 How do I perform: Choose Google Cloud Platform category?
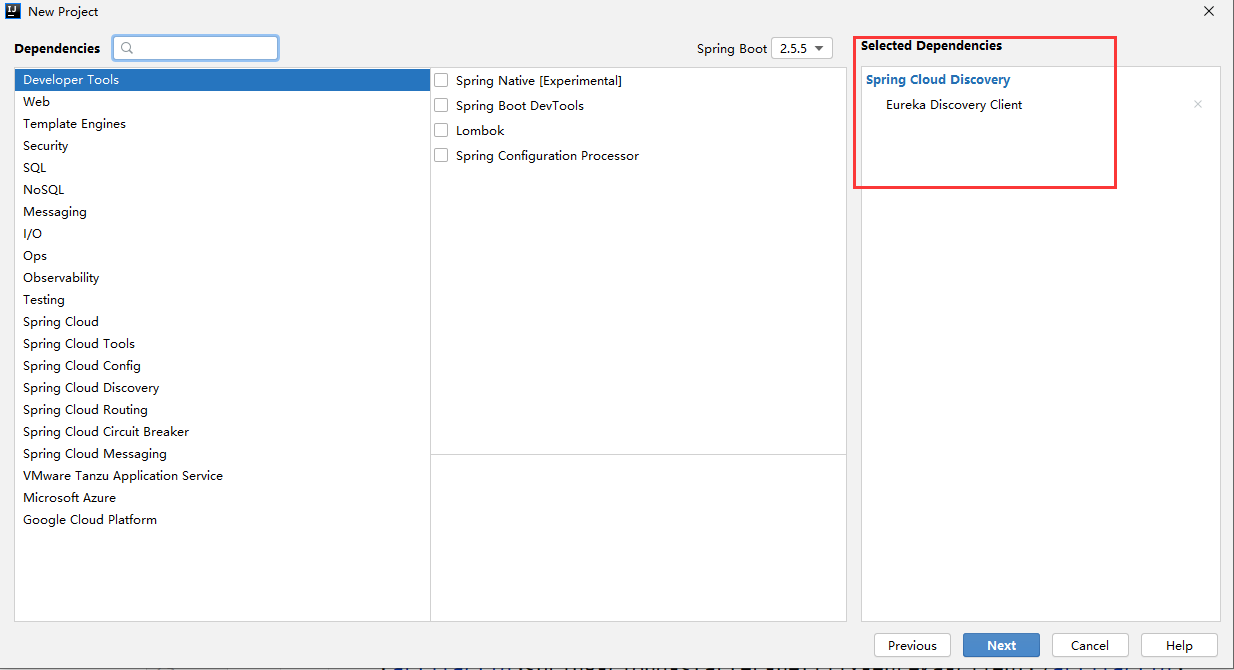pos(222,520)
